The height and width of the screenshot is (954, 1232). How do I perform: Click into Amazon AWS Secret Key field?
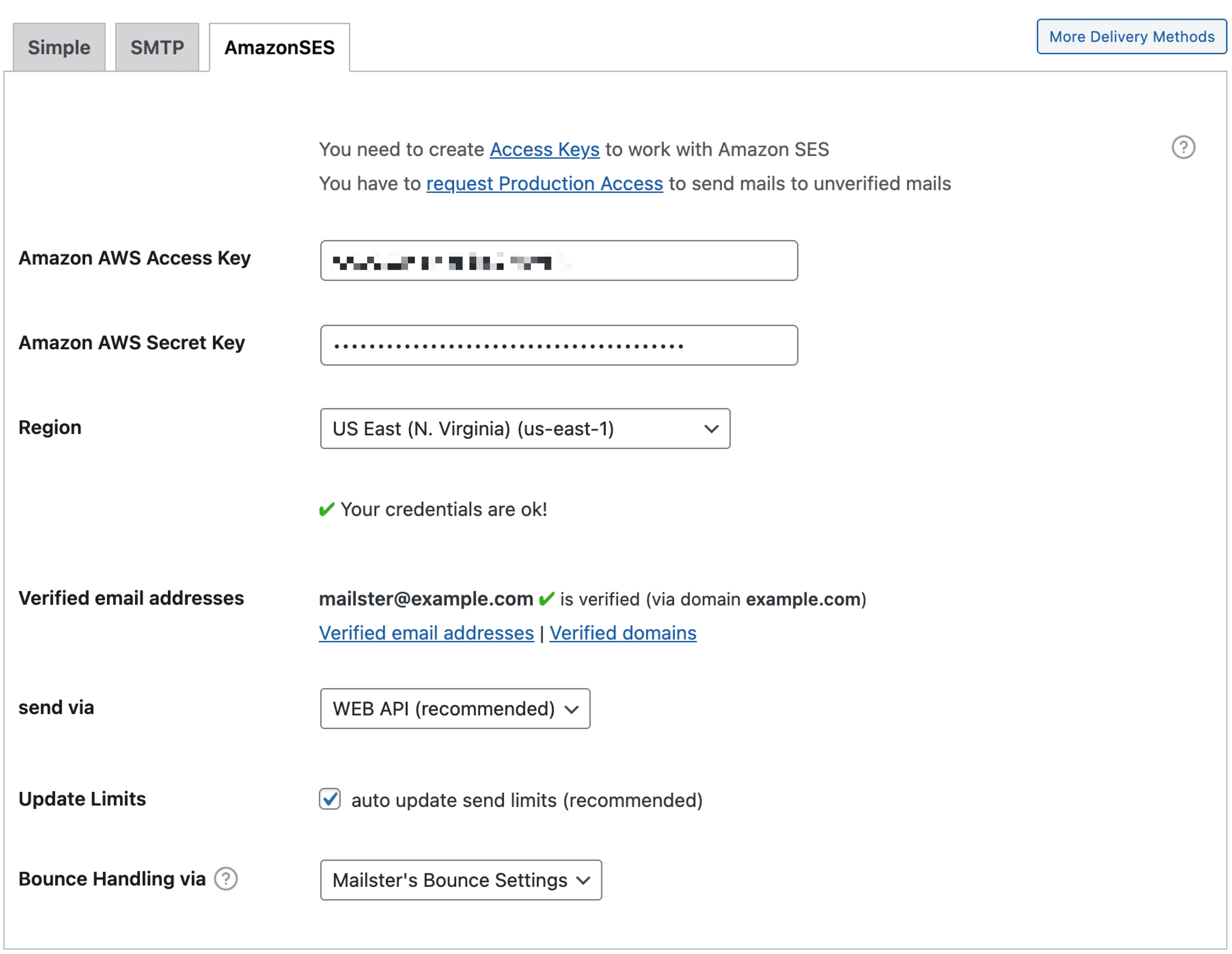coord(558,345)
